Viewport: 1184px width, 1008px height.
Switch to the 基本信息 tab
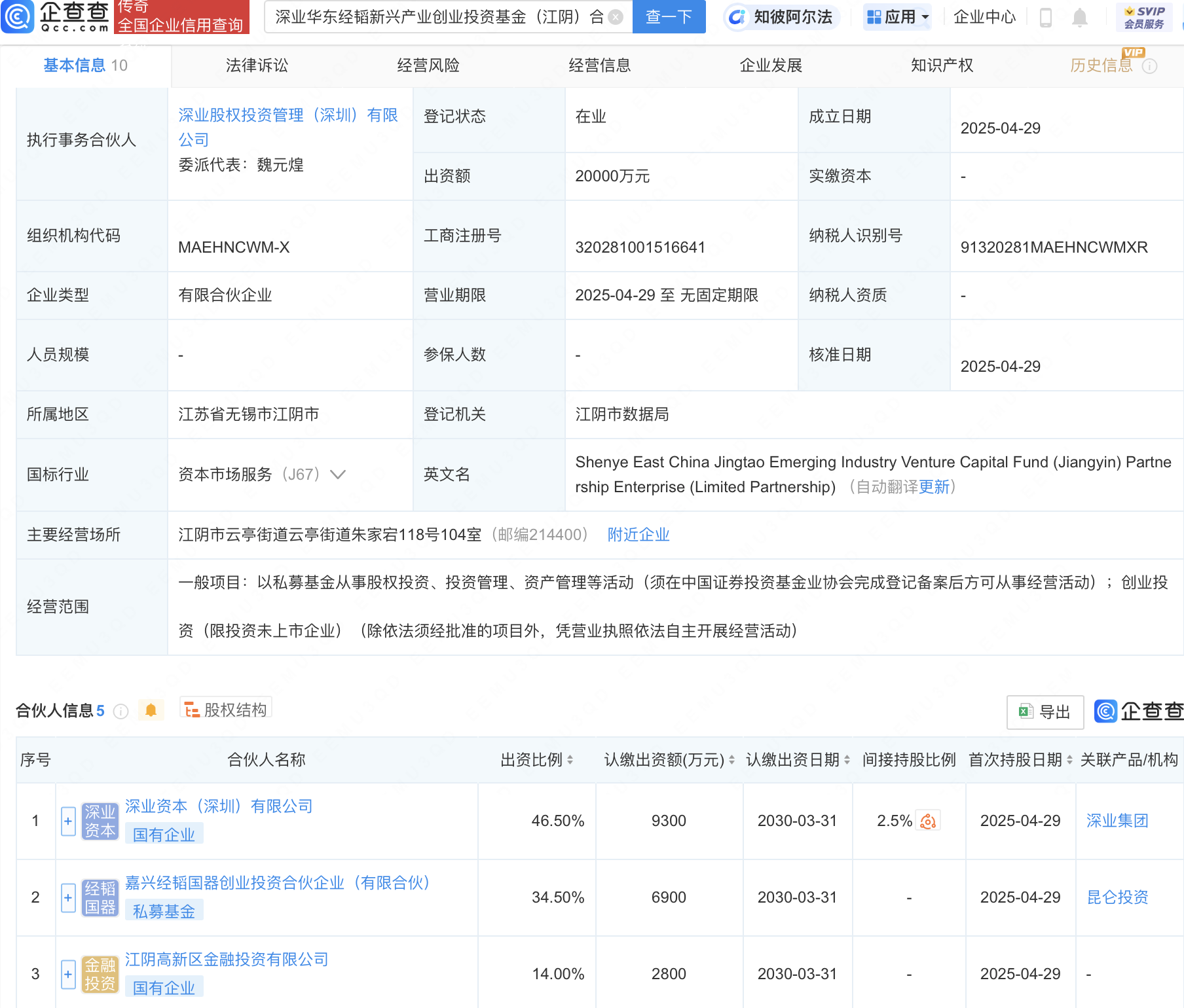click(85, 65)
